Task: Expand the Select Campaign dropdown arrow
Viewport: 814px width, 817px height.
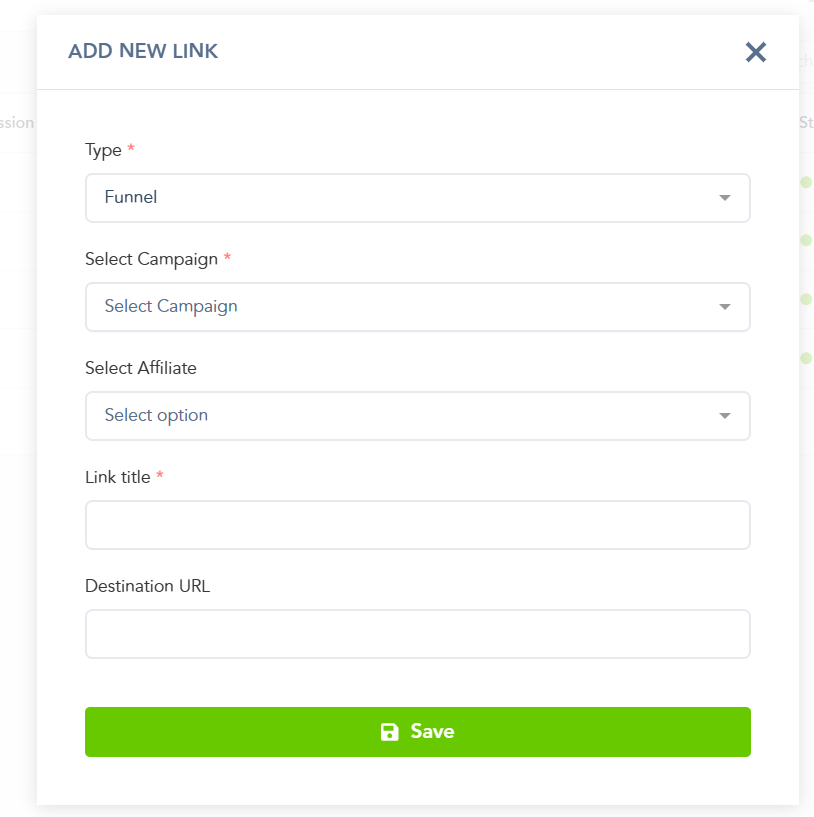Action: [725, 307]
